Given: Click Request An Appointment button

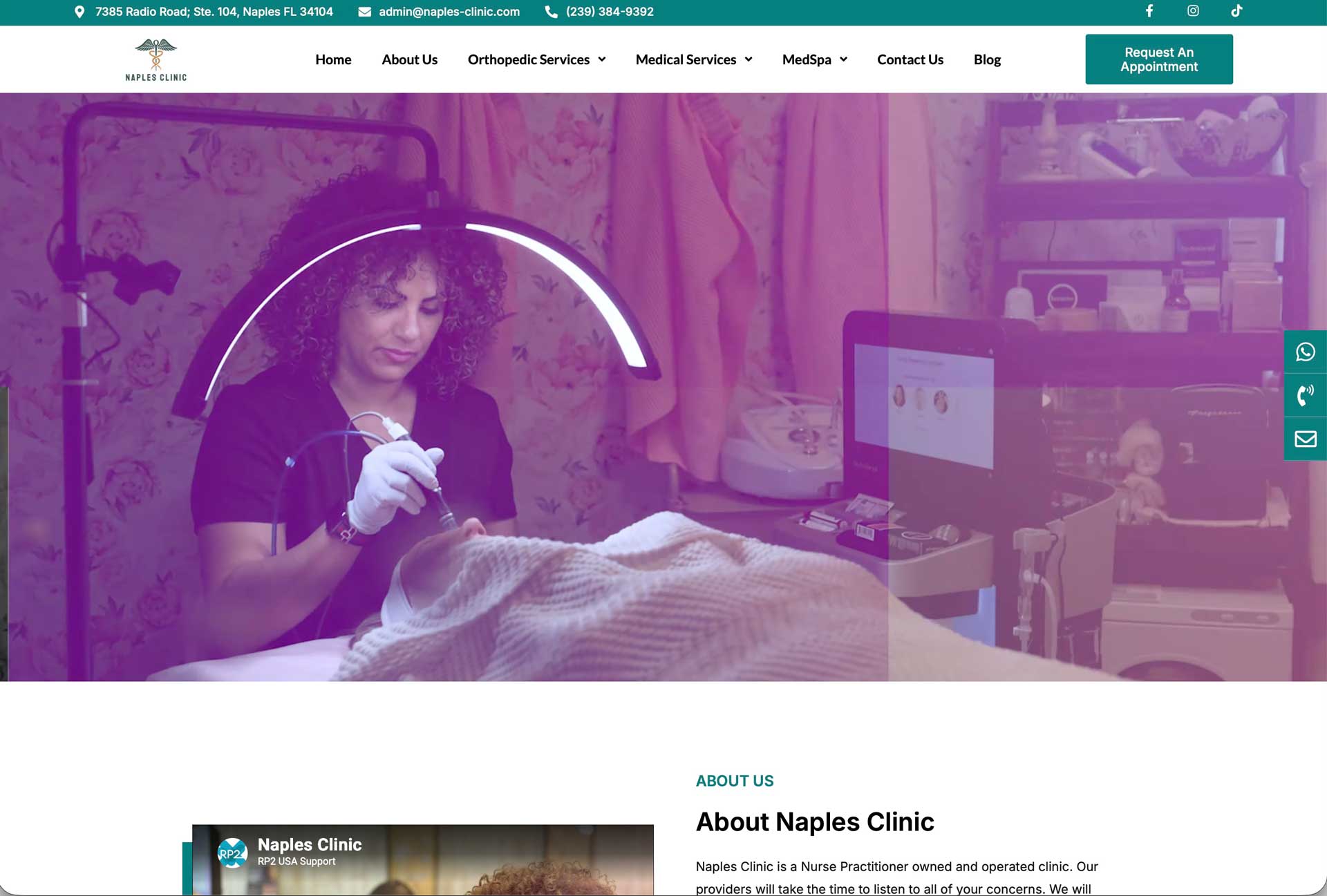Looking at the screenshot, I should (1159, 59).
